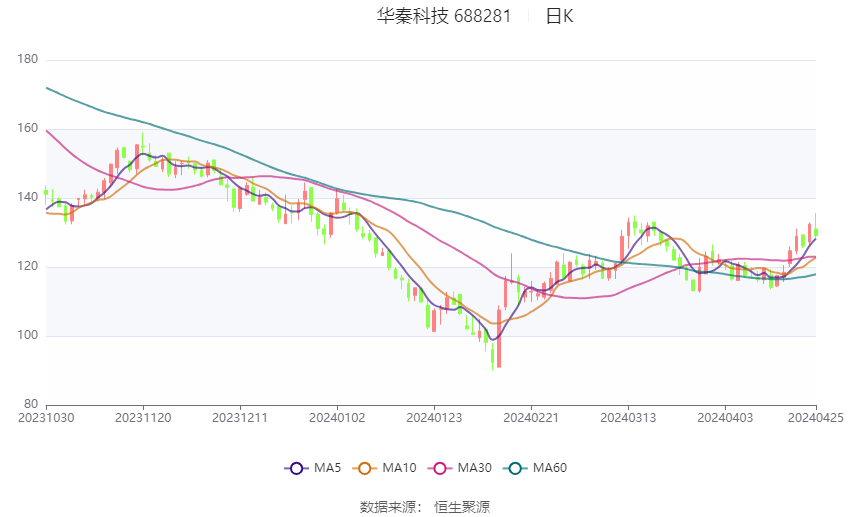850x517 pixels.
Task: Disable MA60 series via legend text
Action: coord(549,467)
